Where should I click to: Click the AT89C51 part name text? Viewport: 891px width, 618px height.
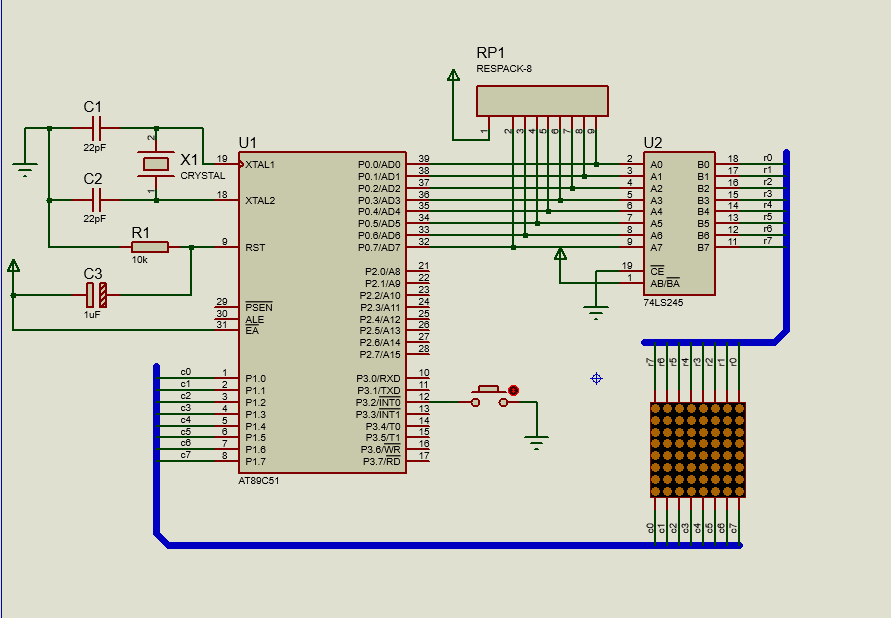259,481
